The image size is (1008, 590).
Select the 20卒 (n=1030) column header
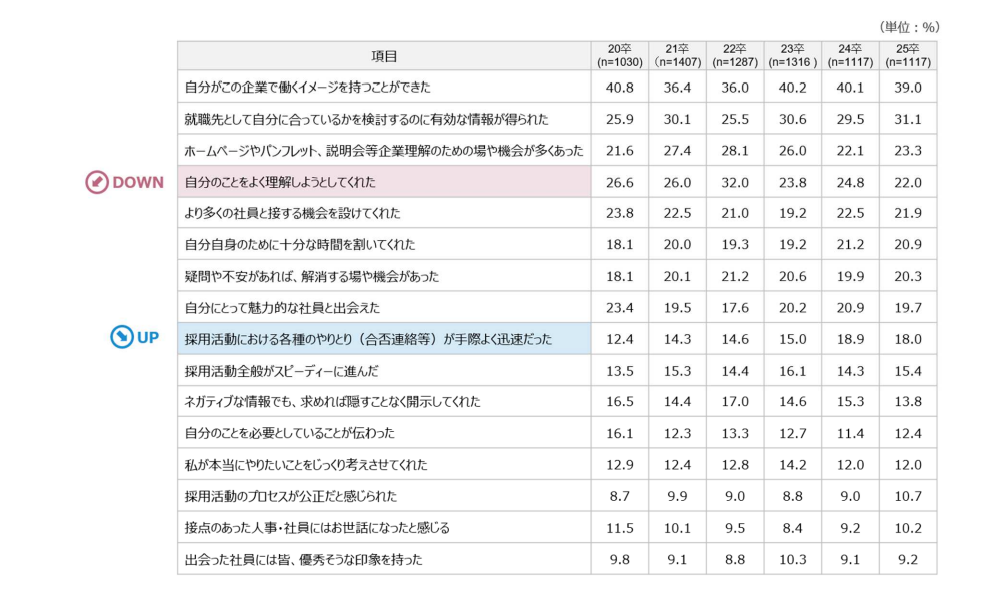coord(620,56)
